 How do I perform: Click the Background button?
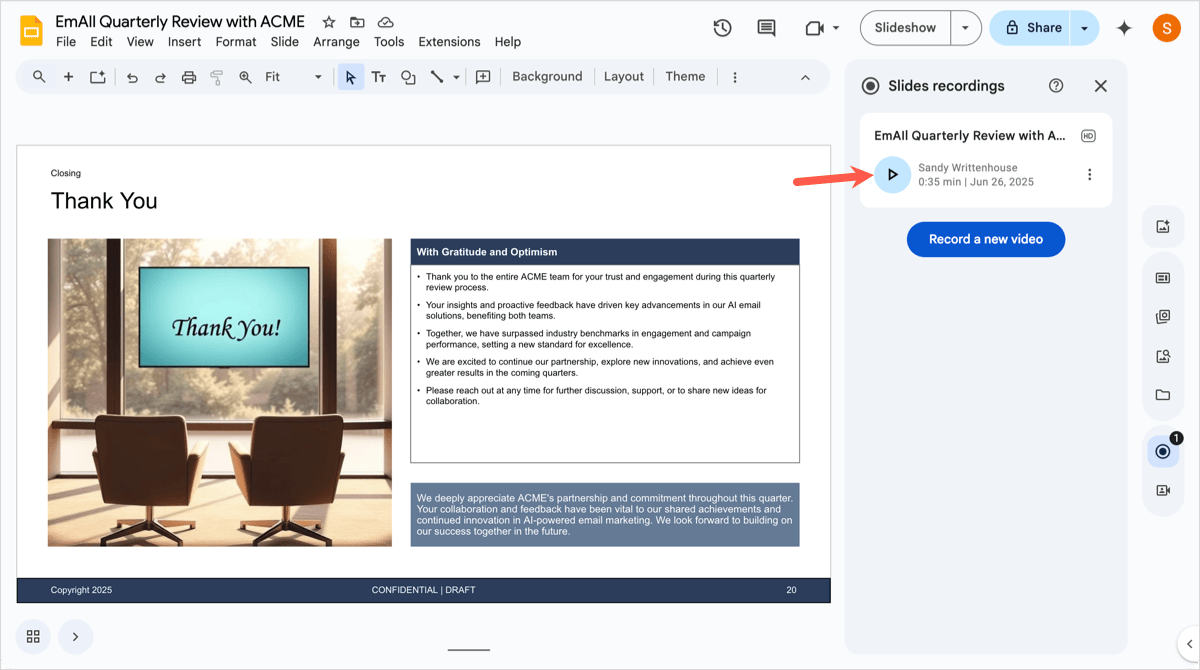click(x=547, y=77)
